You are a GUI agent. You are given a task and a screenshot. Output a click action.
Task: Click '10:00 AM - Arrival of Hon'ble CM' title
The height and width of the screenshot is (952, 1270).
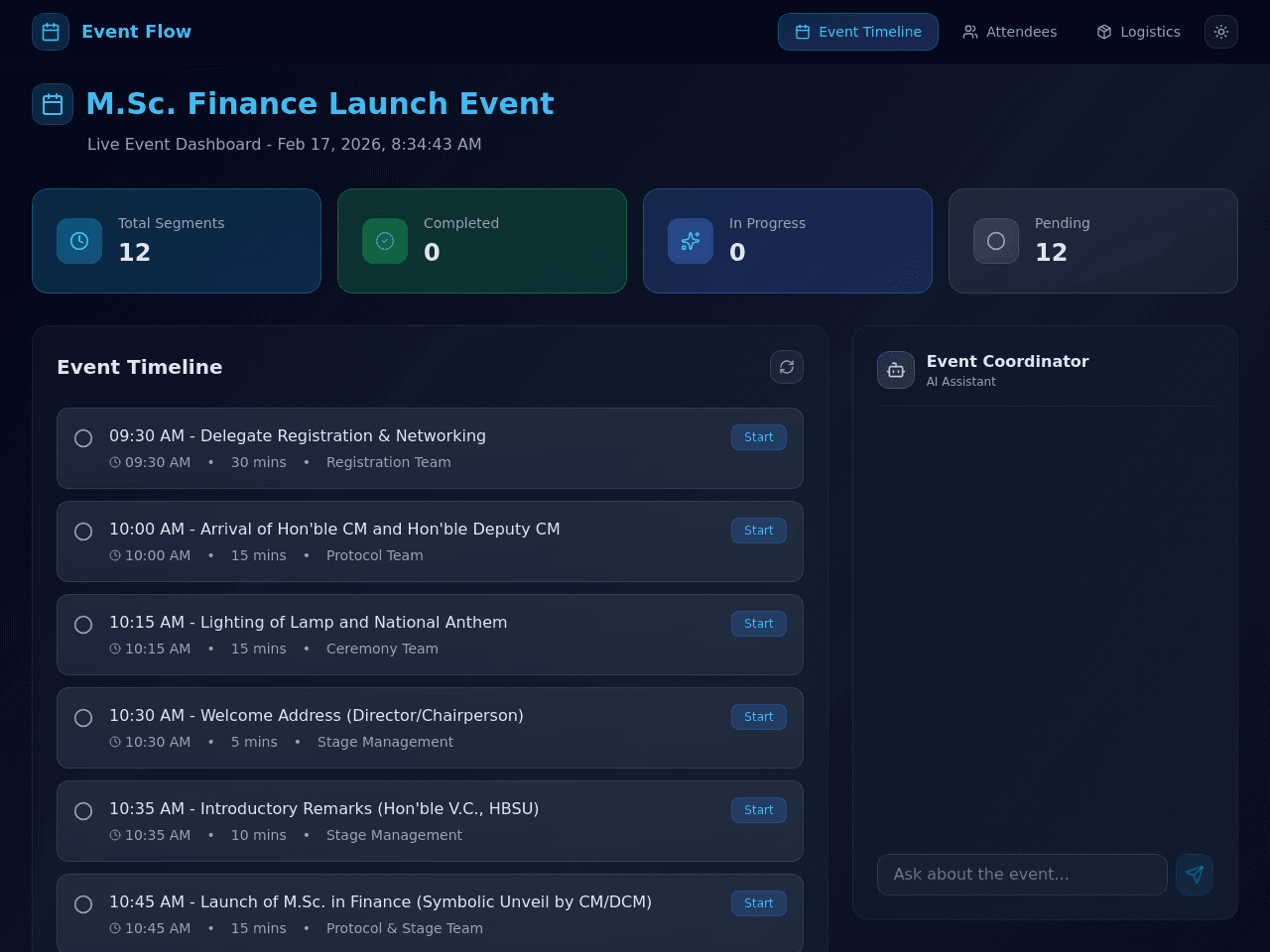click(x=334, y=530)
